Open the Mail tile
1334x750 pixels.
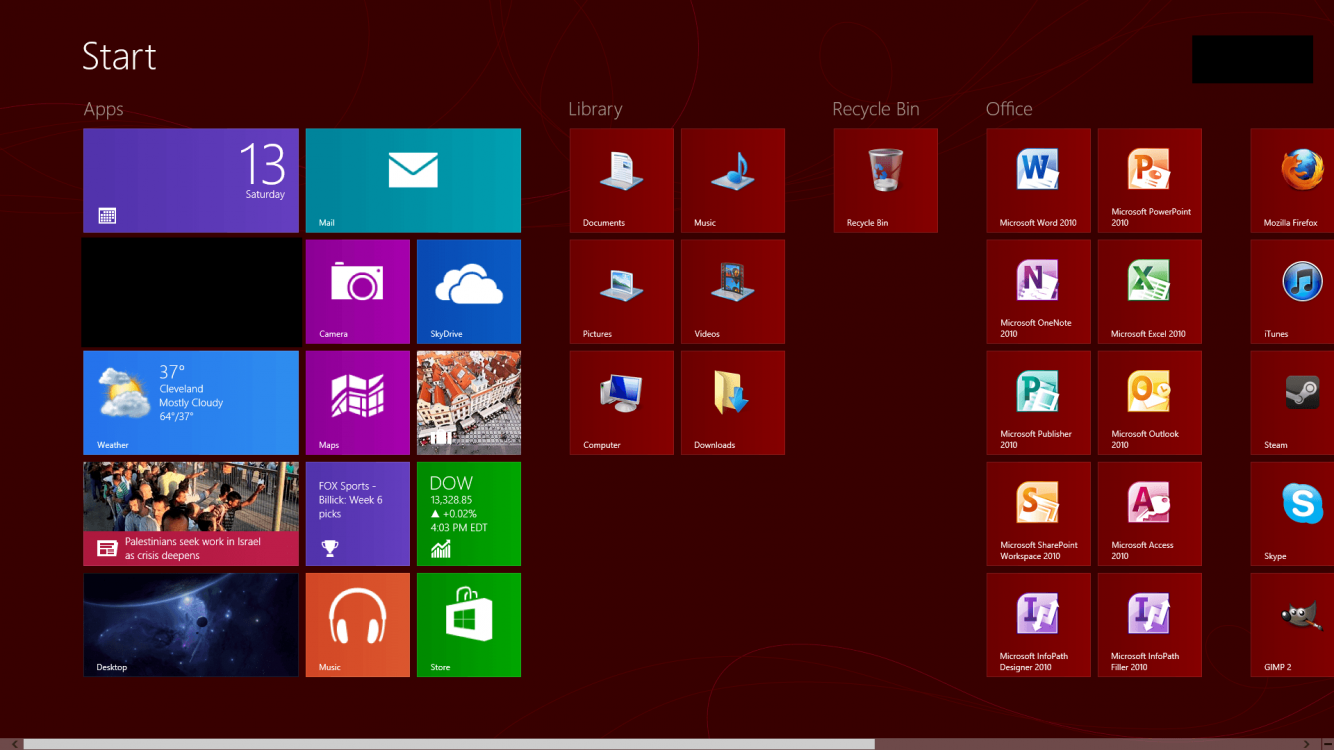413,180
